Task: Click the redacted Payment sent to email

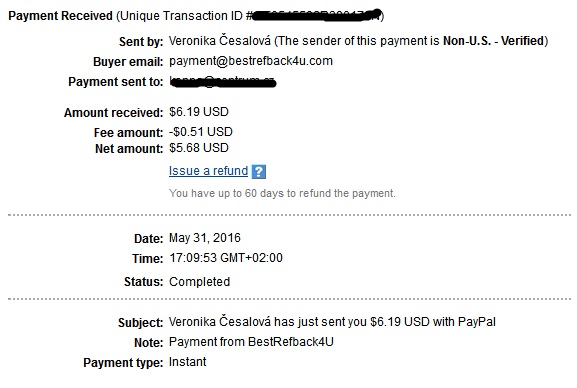Action: coord(223,82)
